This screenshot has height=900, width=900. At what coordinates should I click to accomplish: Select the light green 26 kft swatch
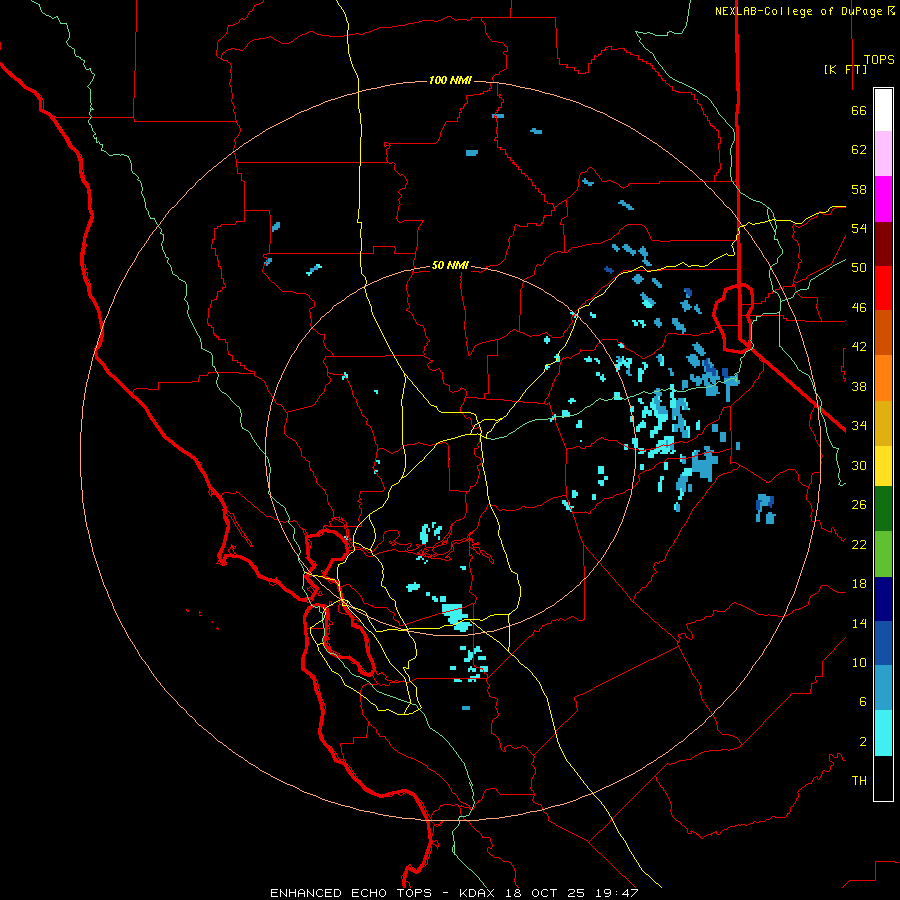click(x=883, y=554)
